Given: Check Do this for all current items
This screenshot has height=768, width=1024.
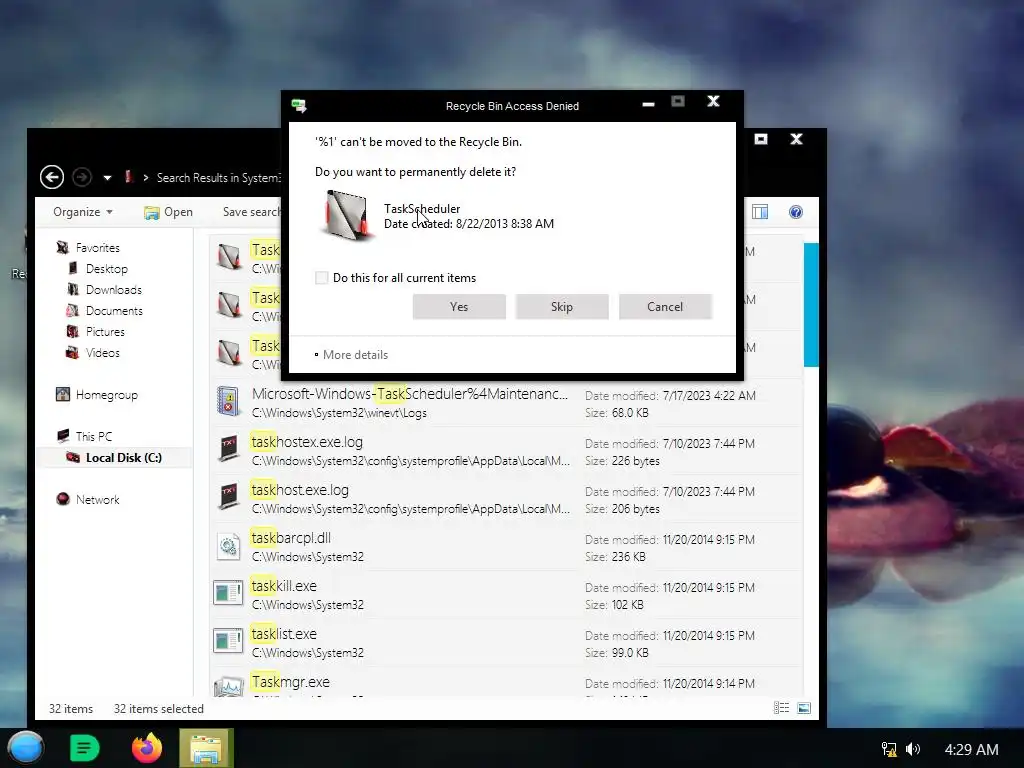Looking at the screenshot, I should point(321,278).
